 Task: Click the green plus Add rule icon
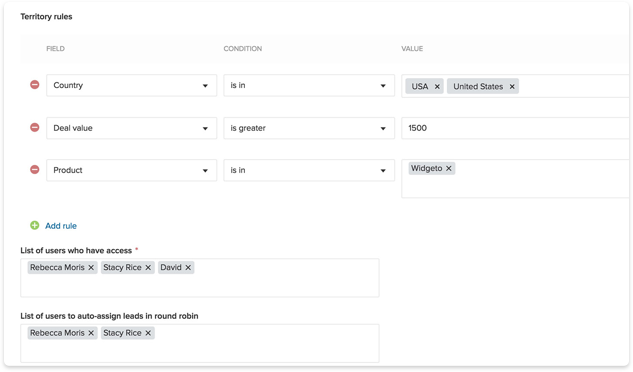click(35, 225)
